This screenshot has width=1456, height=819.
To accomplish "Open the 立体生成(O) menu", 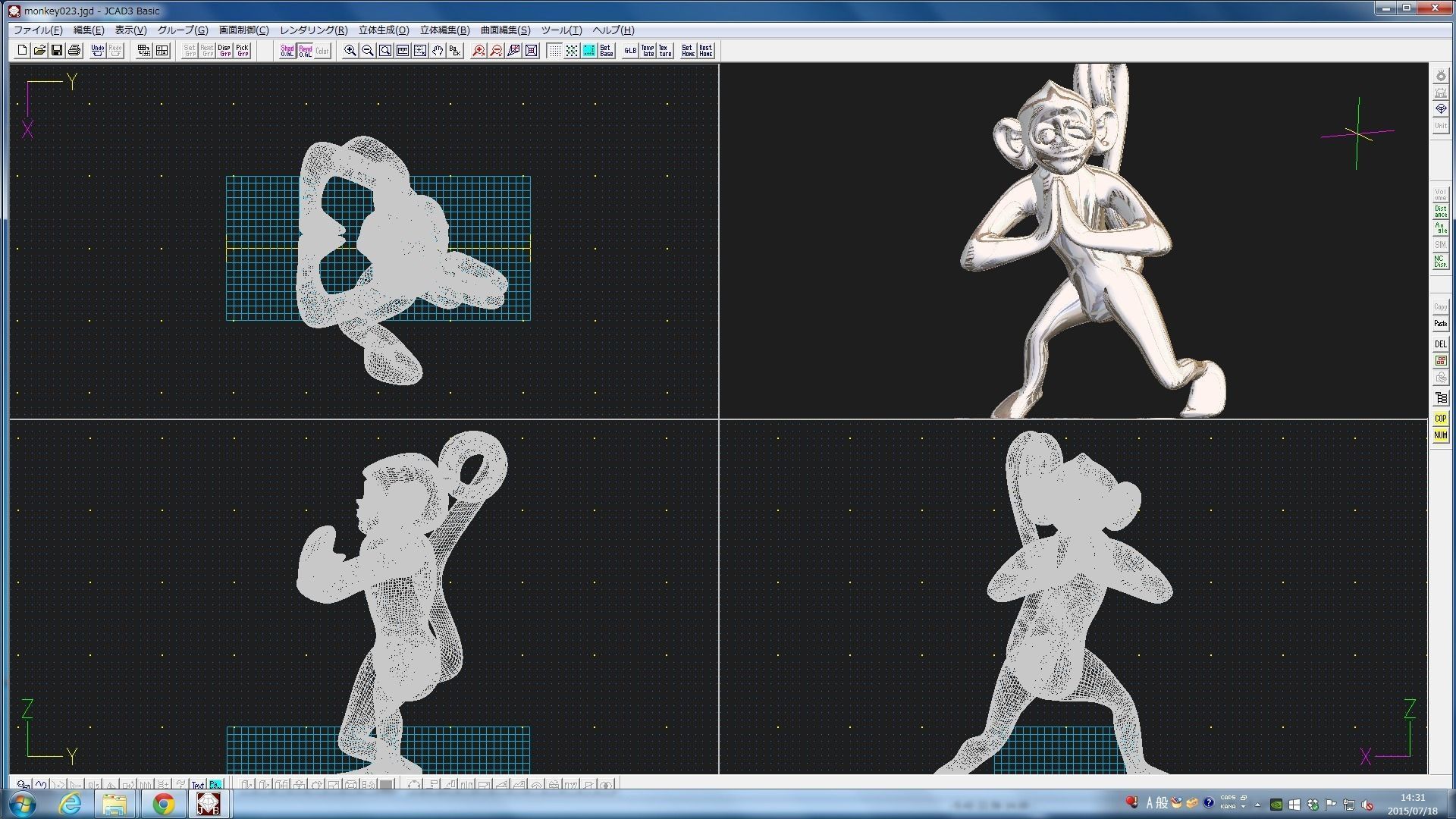I will point(383,30).
